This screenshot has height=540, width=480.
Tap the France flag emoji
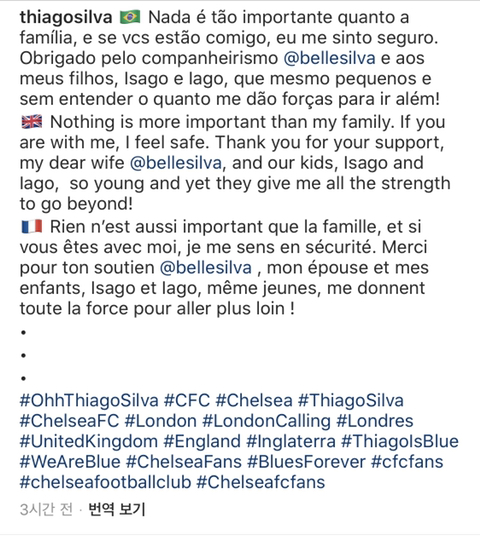(x=32, y=227)
